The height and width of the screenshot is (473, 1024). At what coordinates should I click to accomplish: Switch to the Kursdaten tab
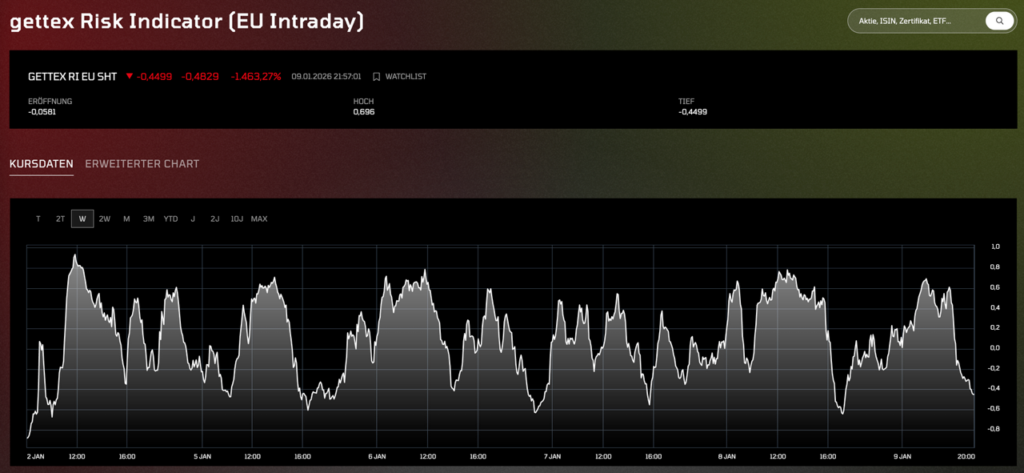pyautogui.click(x=41, y=163)
